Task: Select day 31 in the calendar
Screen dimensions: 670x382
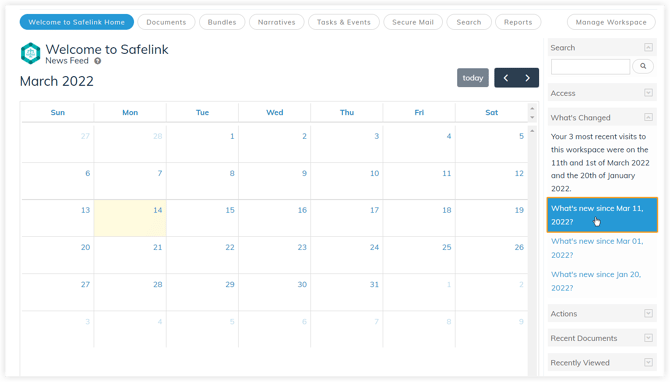Action: (347, 292)
